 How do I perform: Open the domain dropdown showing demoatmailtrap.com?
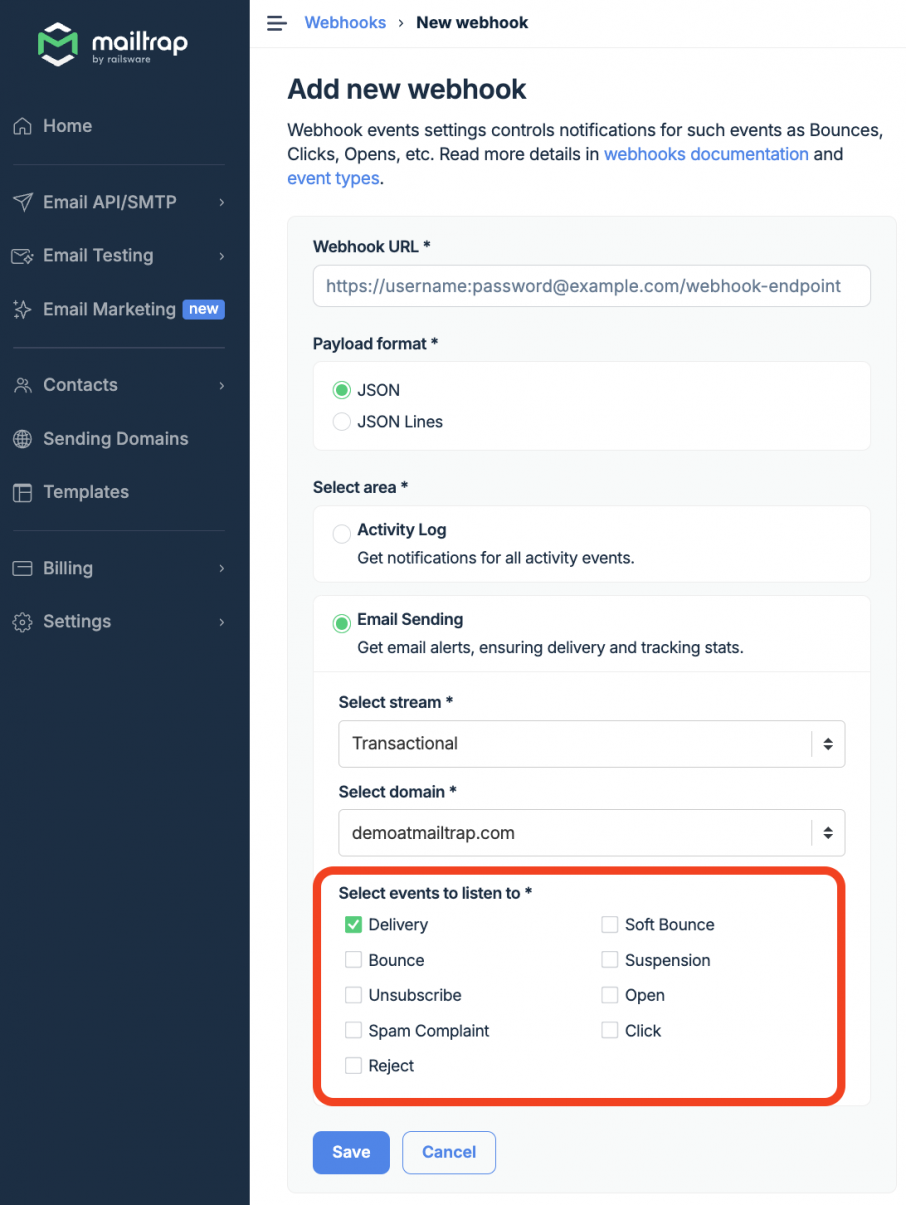tap(592, 832)
